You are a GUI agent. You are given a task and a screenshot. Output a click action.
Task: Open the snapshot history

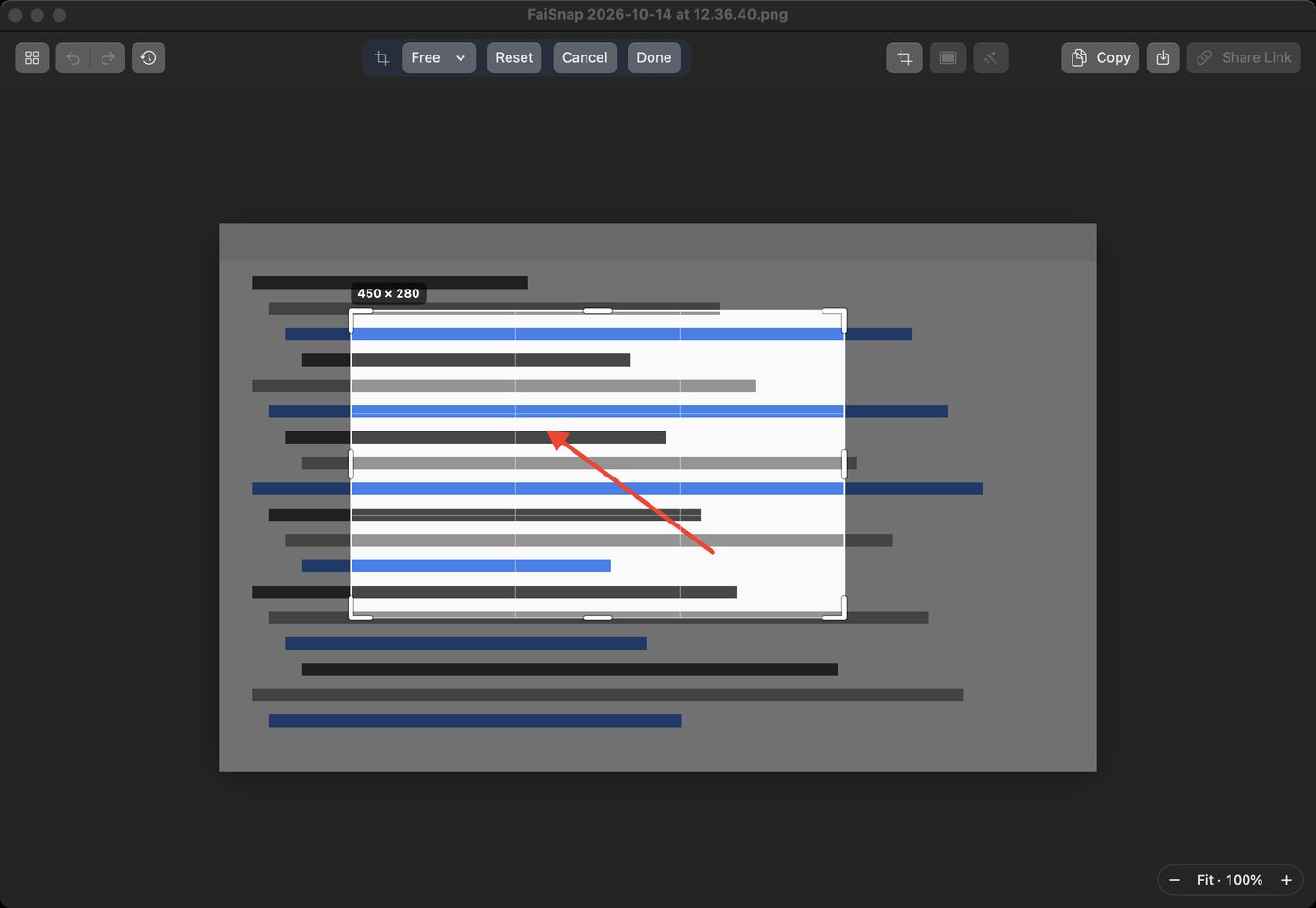coord(149,57)
